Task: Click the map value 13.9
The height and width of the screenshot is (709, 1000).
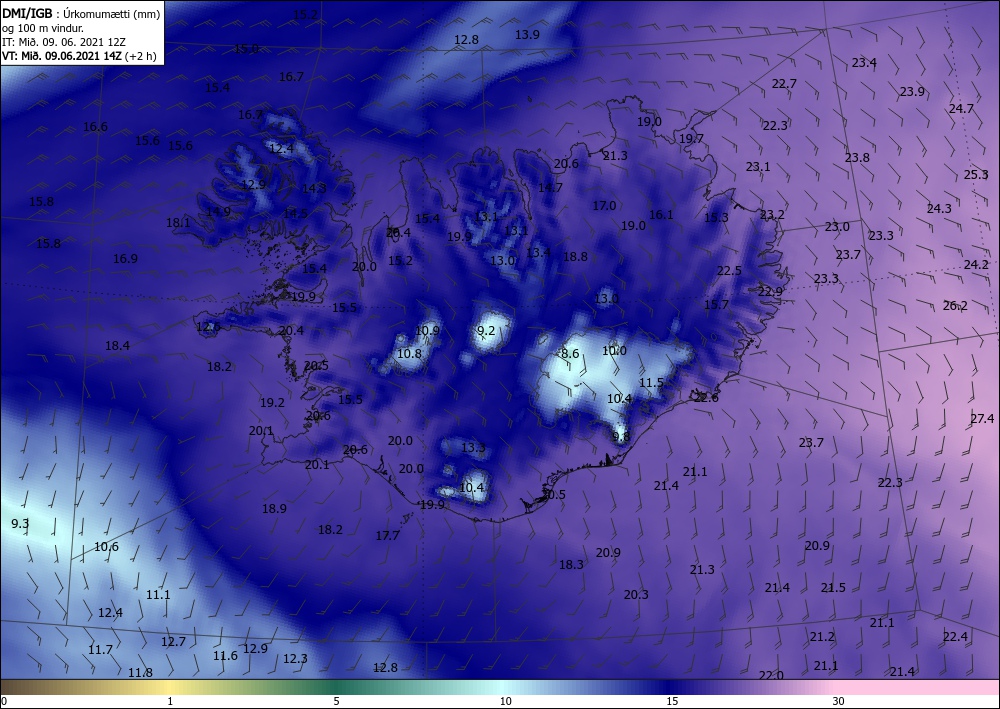Action: tap(527, 34)
